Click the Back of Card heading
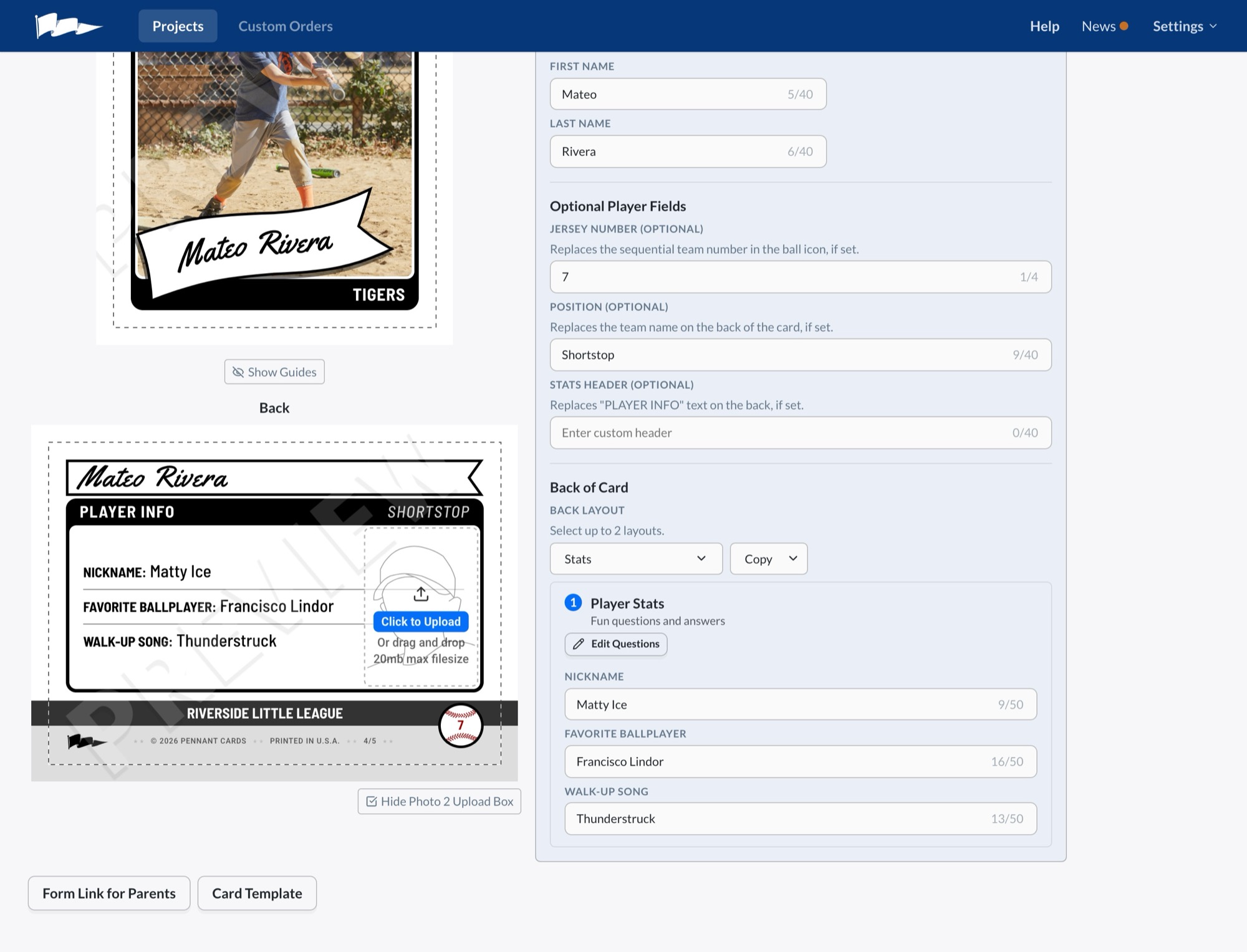The image size is (1247, 952). (589, 488)
